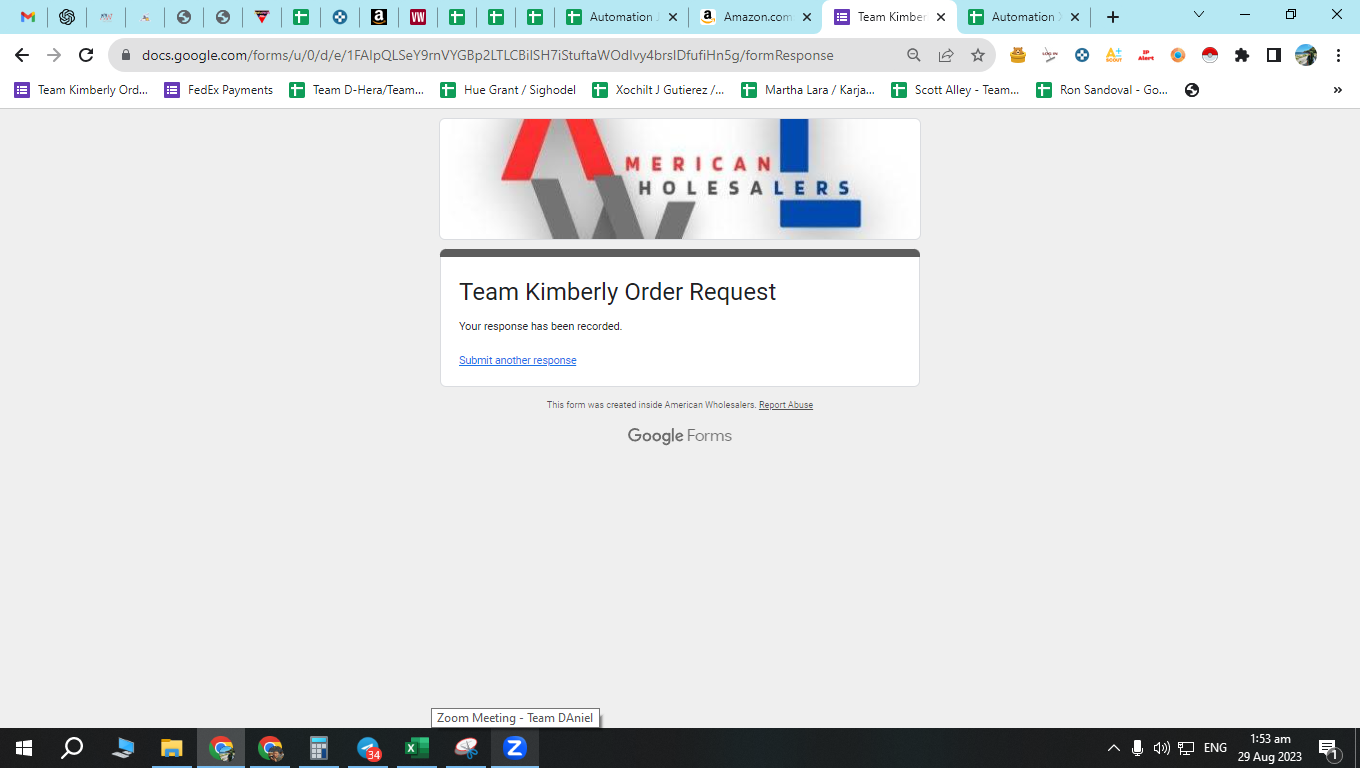Open the FedEx Payments bookmark
The image size is (1360, 768).
pyautogui.click(x=219, y=90)
